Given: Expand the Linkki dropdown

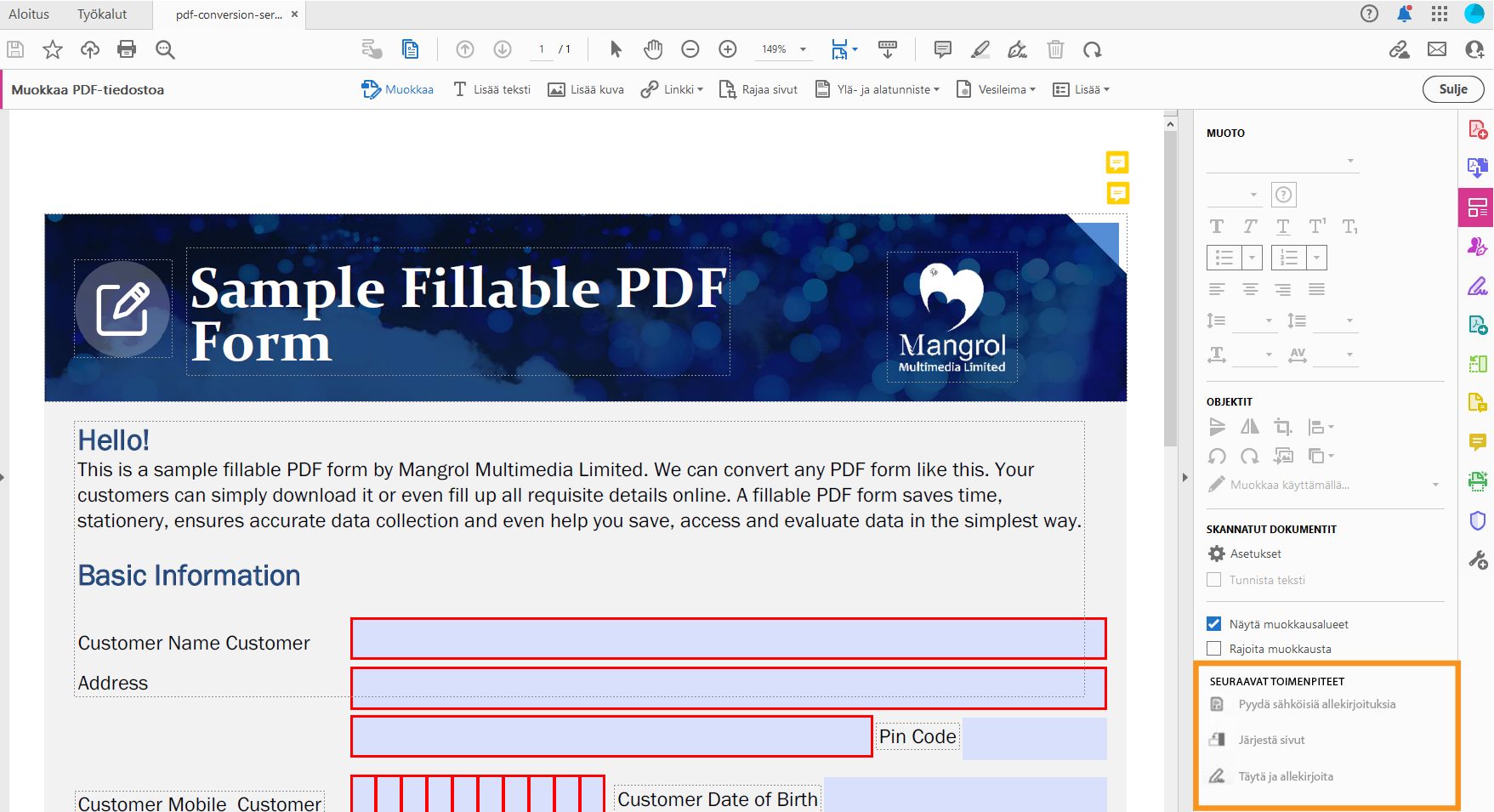Looking at the screenshot, I should coord(672,89).
